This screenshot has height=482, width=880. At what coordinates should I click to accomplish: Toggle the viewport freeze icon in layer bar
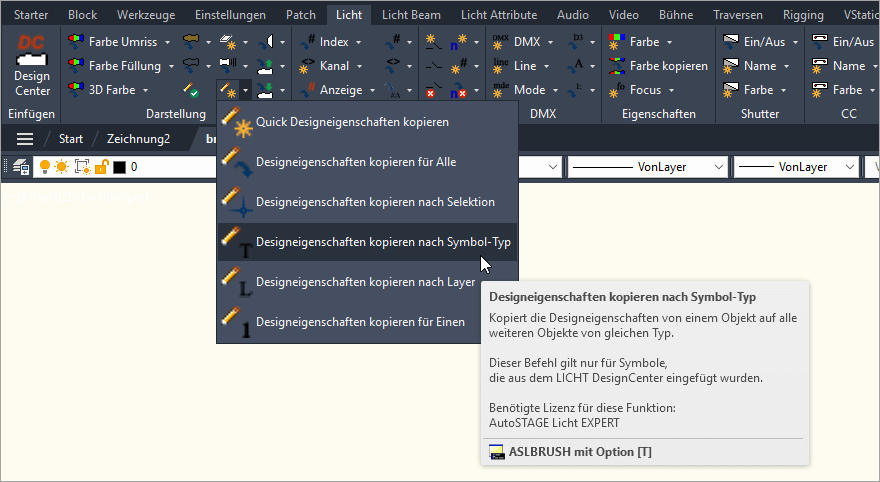click(82, 167)
